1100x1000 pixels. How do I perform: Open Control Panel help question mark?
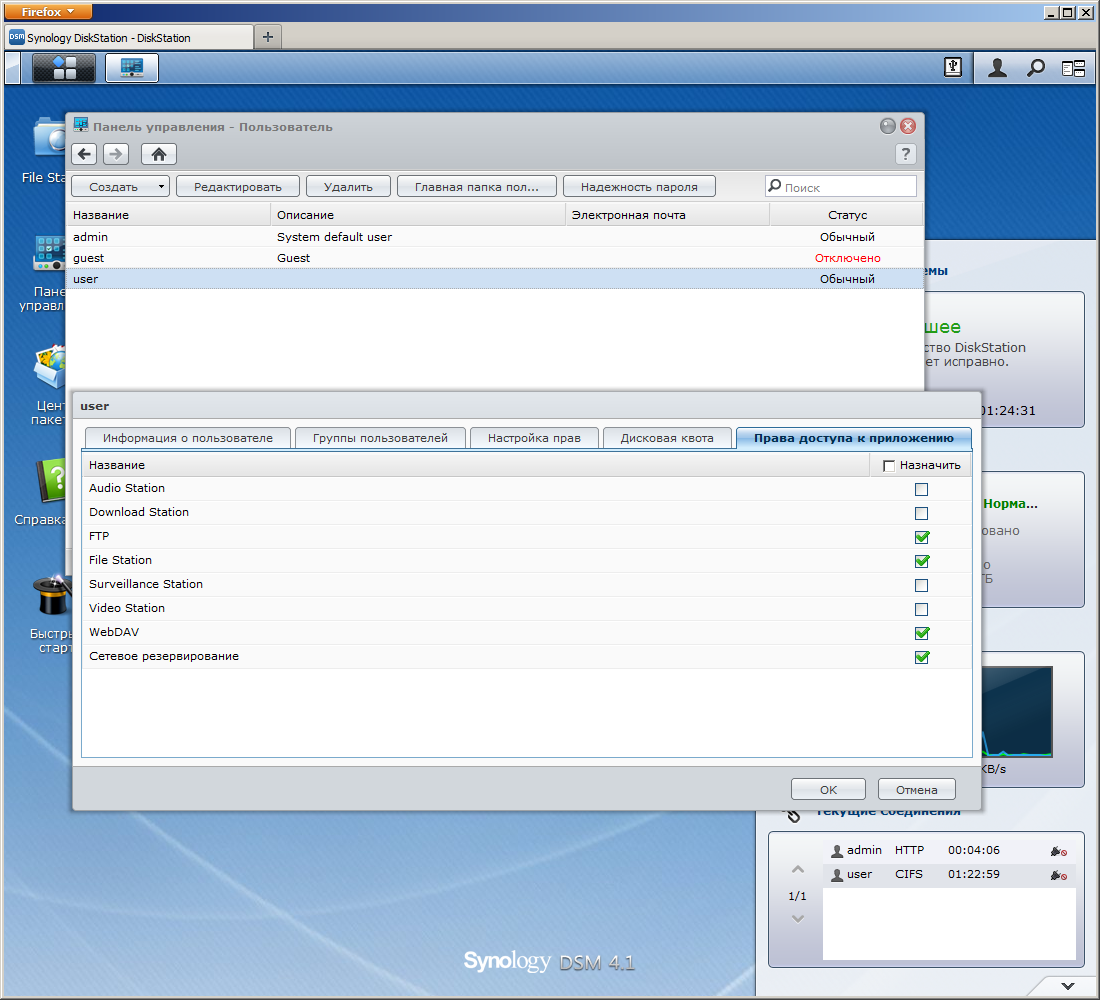click(x=906, y=154)
